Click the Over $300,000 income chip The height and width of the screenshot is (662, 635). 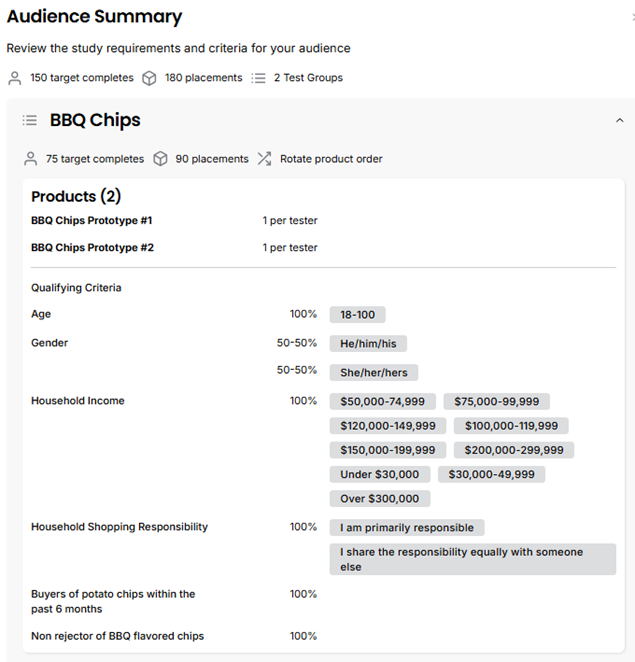(x=380, y=499)
